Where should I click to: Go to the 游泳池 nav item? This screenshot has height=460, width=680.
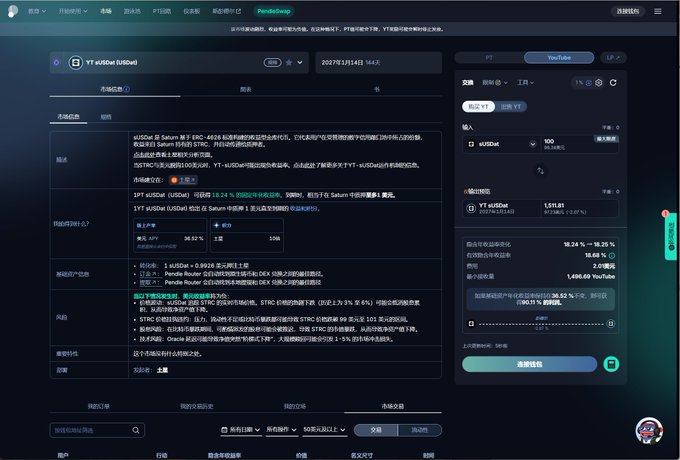pos(132,11)
